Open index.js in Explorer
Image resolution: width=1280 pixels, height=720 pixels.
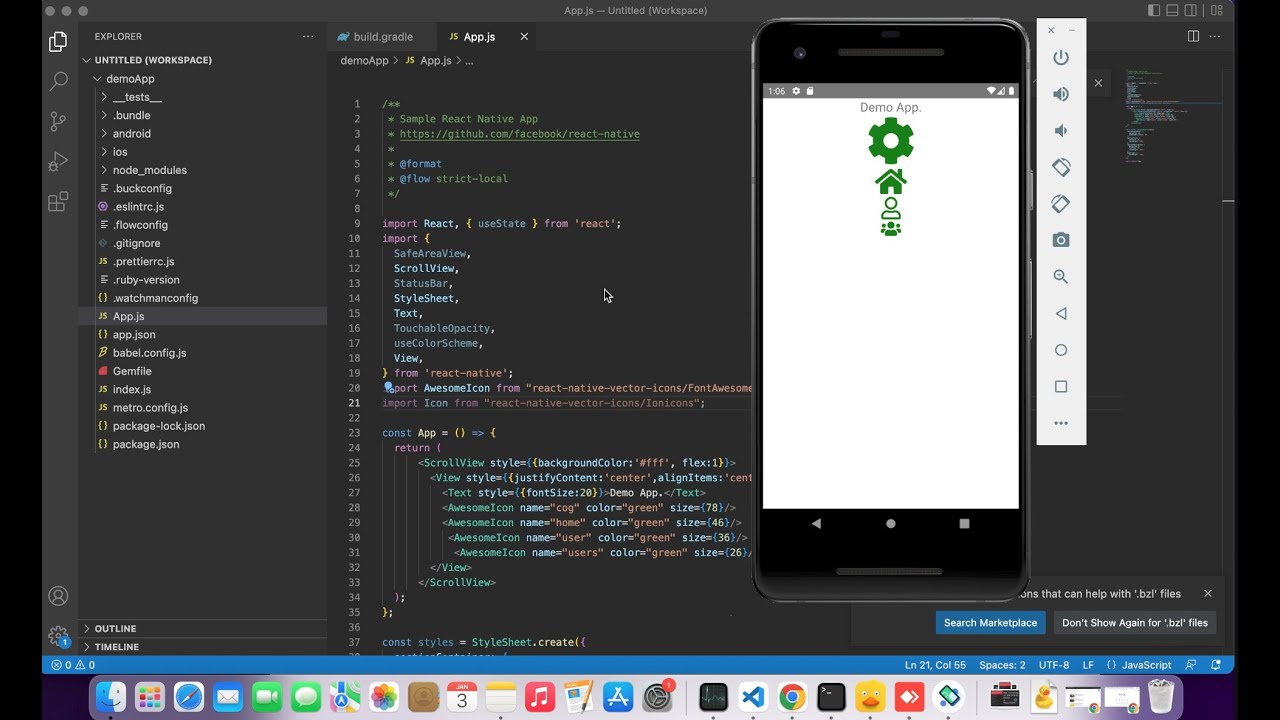click(132, 389)
